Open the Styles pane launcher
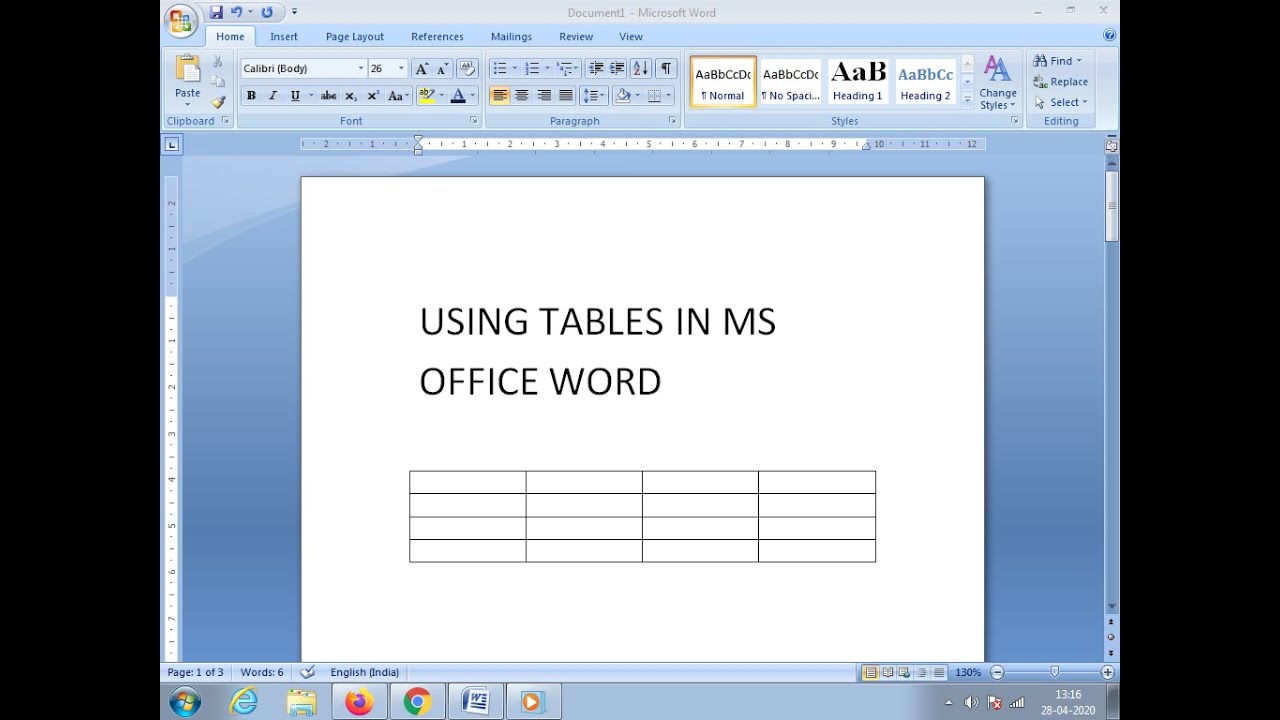This screenshot has height=720, width=1280. point(1014,121)
